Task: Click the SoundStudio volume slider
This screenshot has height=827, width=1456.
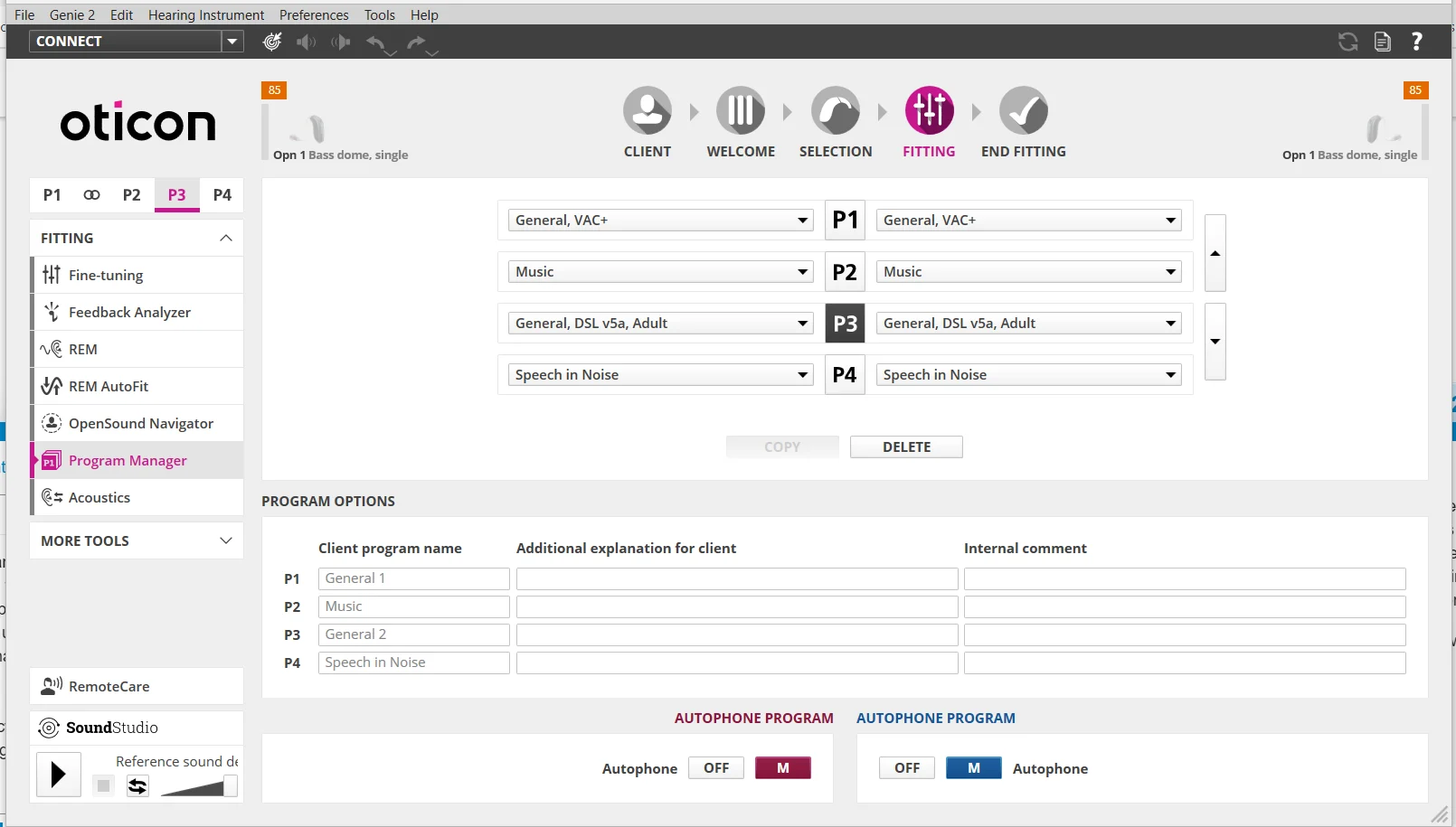Action: tap(199, 786)
